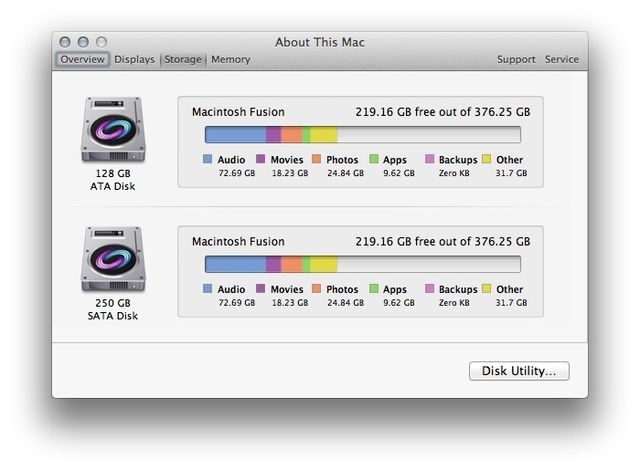The height and width of the screenshot is (470, 640).
Task: Open the Displays tab
Action: point(134,59)
